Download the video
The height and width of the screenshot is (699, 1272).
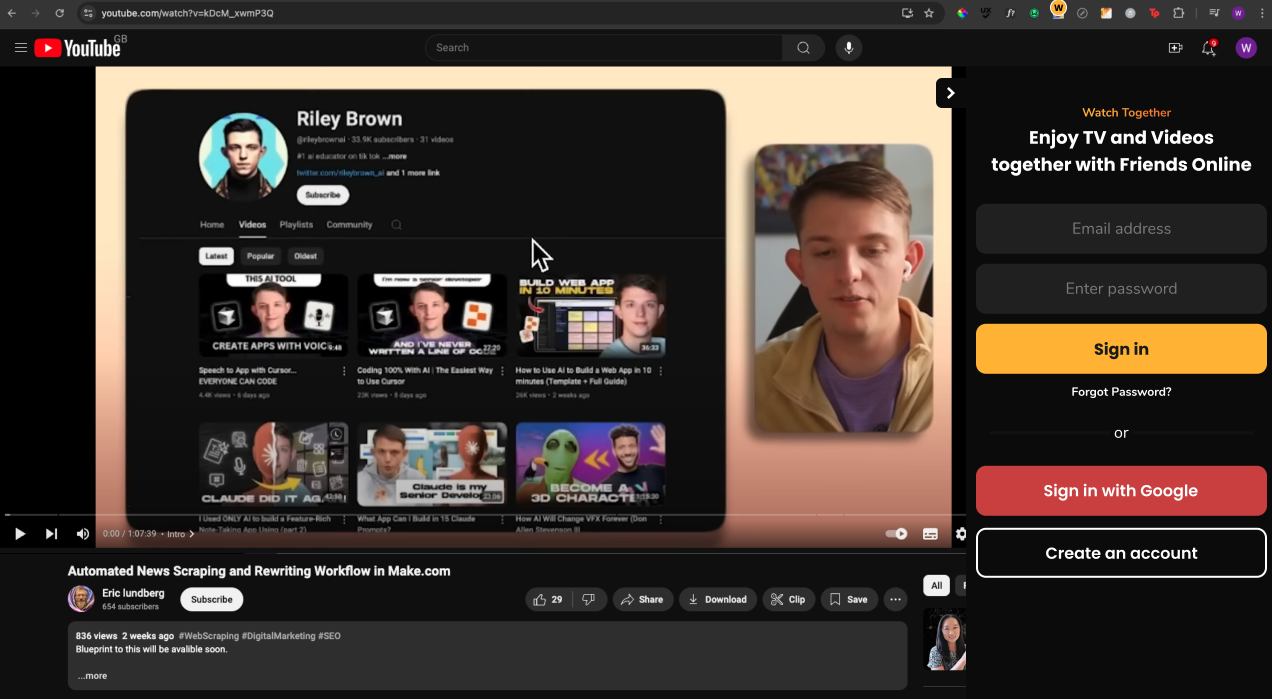(x=717, y=599)
